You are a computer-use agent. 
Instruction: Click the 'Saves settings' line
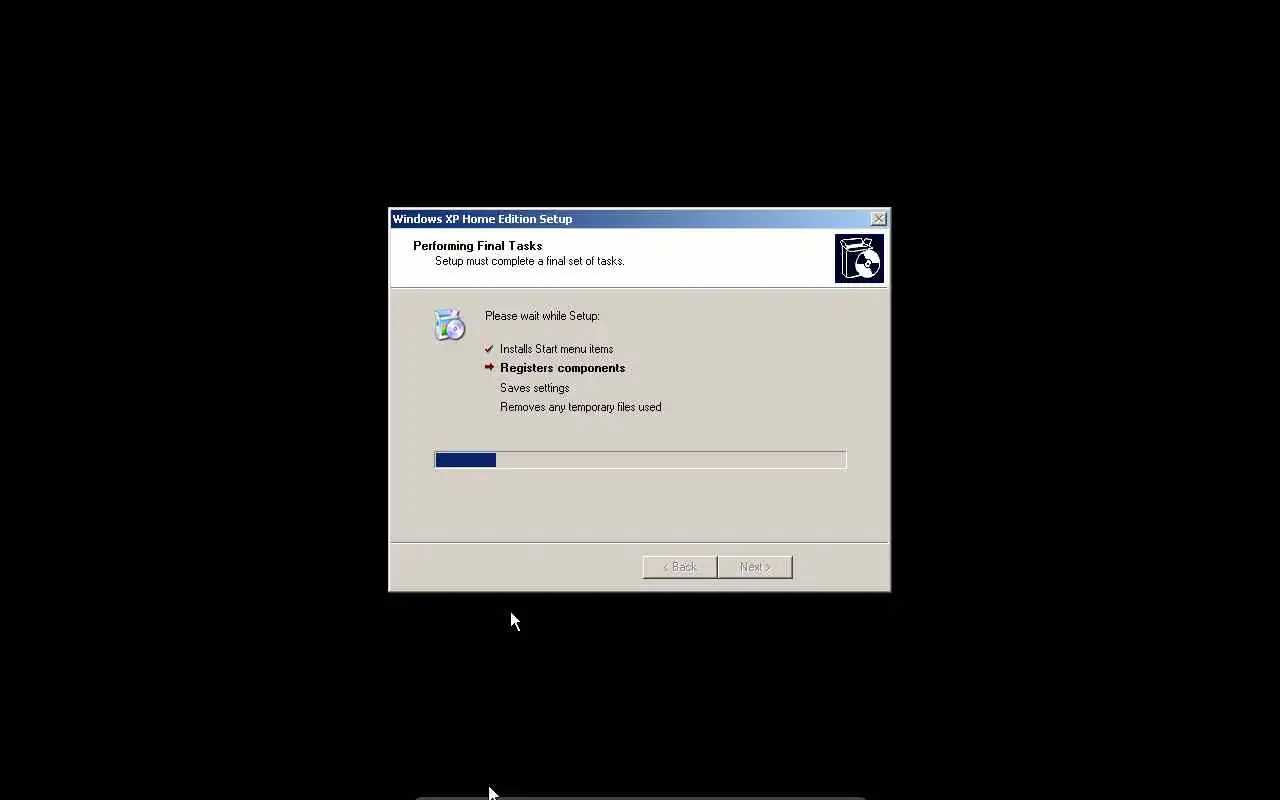click(x=534, y=388)
